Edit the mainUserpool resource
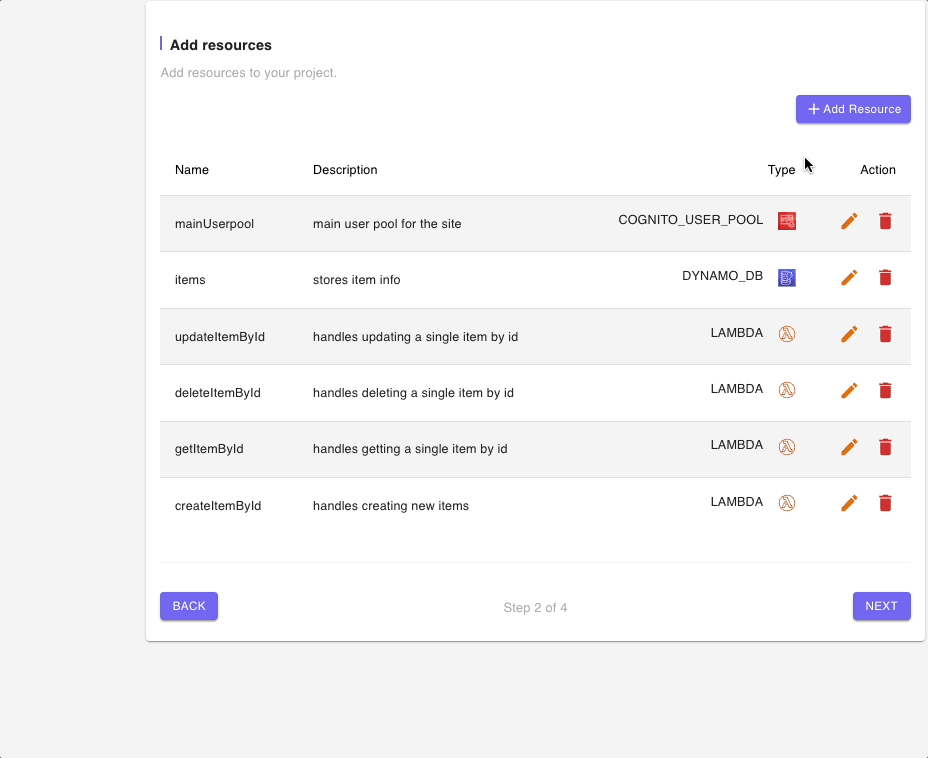The width and height of the screenshot is (928, 758). click(x=849, y=221)
